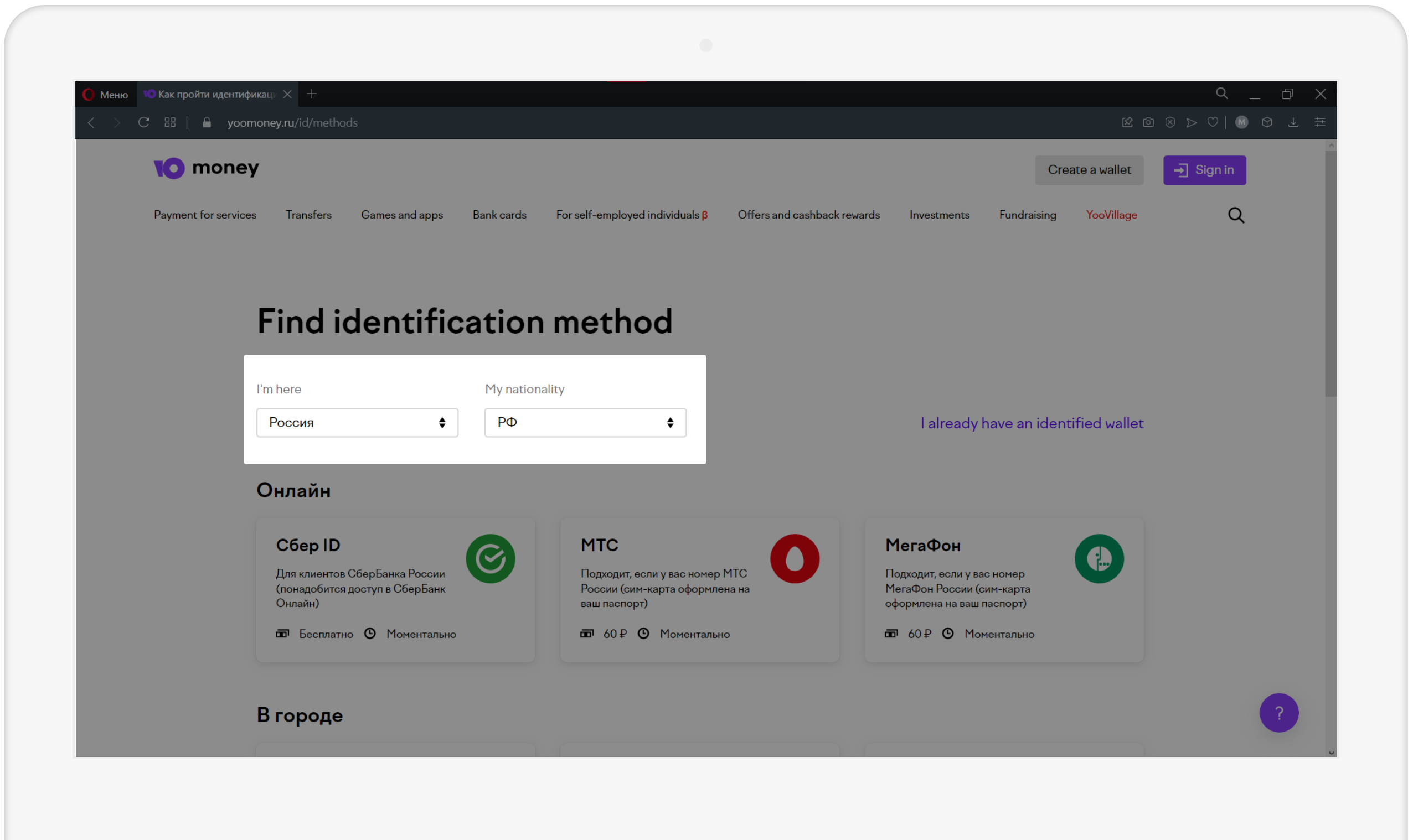1413x840 pixels.
Task: Open the Transfers navigation item
Action: pos(308,215)
